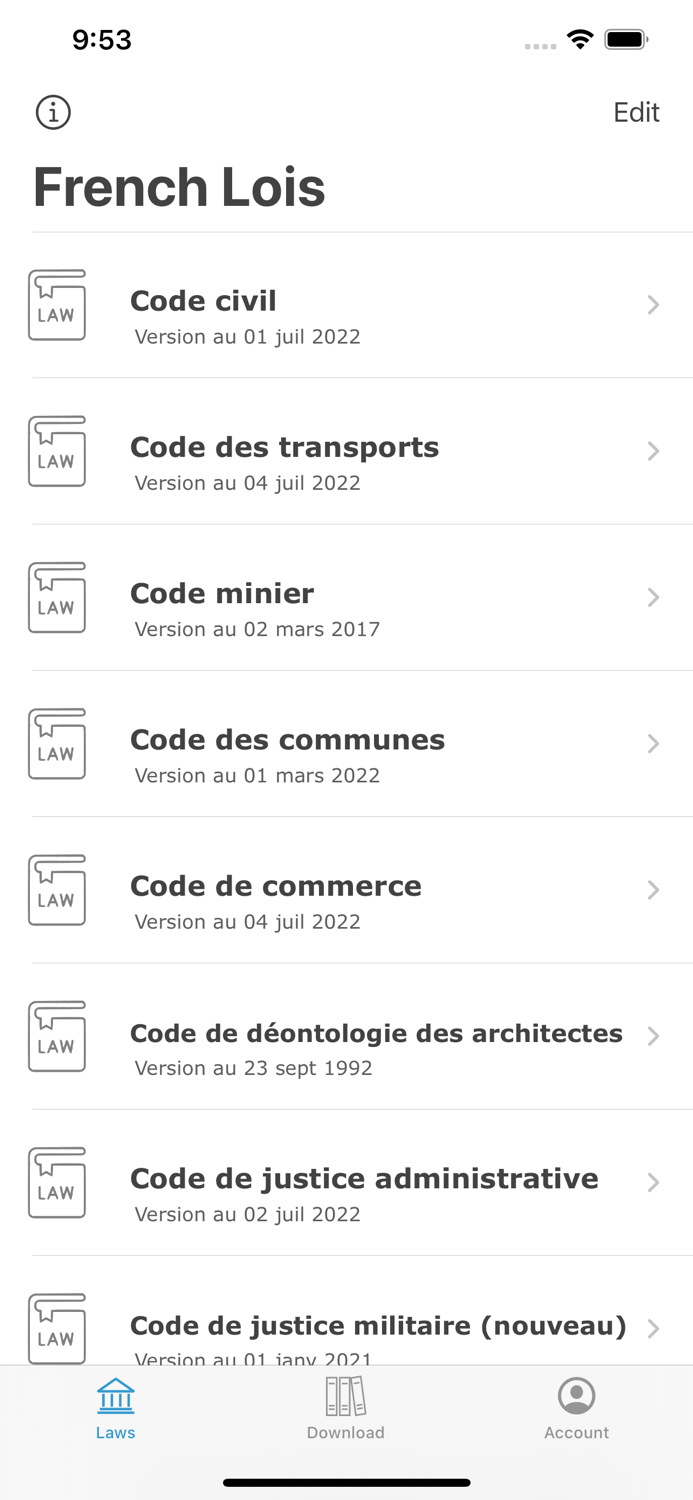
Task: Switch to the Account tab
Action: (x=576, y=1407)
